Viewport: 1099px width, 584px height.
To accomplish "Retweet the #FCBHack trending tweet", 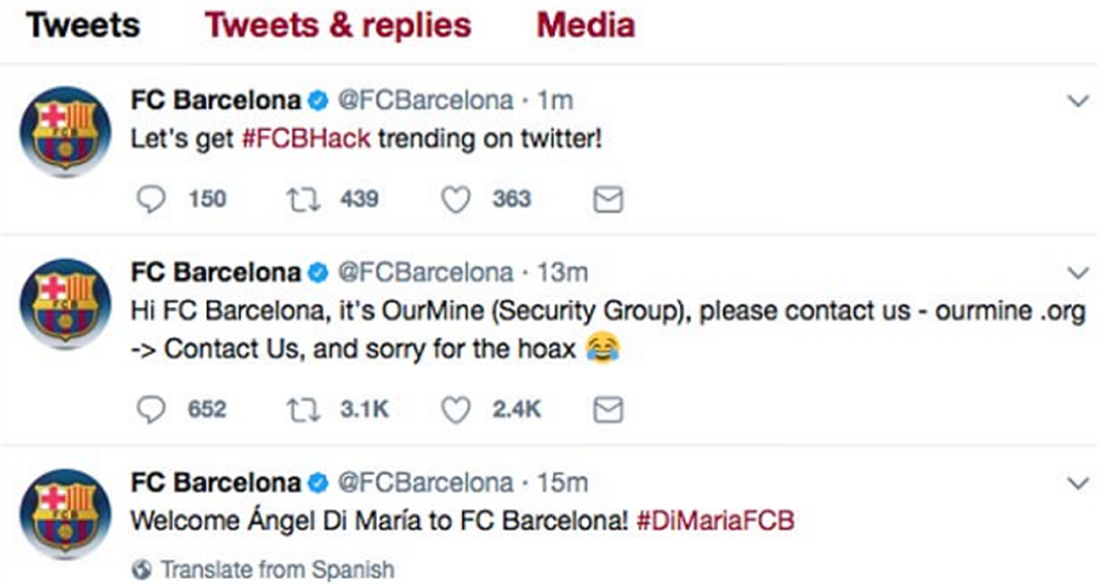I will pos(301,200).
